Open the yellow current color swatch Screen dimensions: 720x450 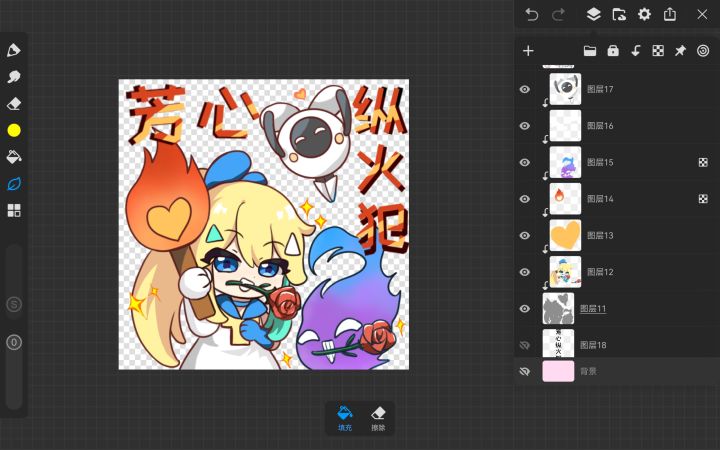14,130
